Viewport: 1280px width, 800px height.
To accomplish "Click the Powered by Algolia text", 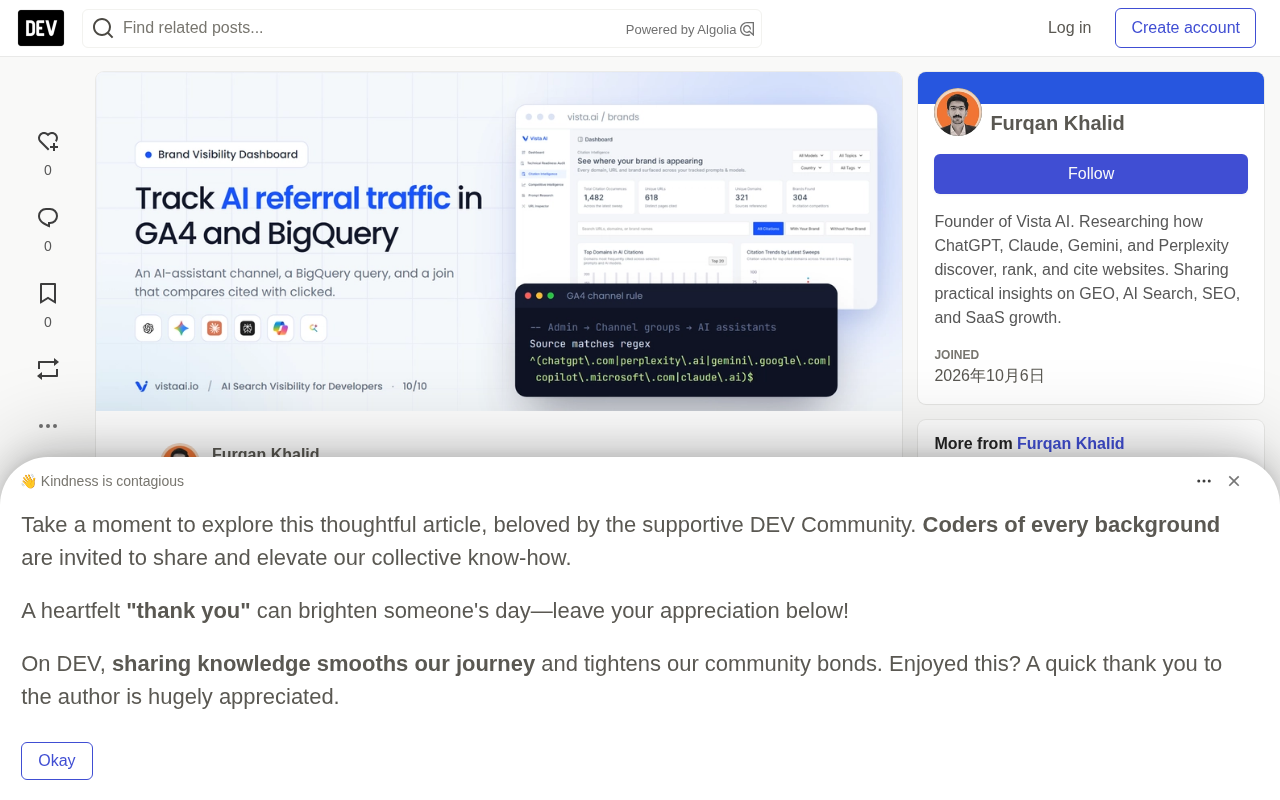I will pos(681,30).
